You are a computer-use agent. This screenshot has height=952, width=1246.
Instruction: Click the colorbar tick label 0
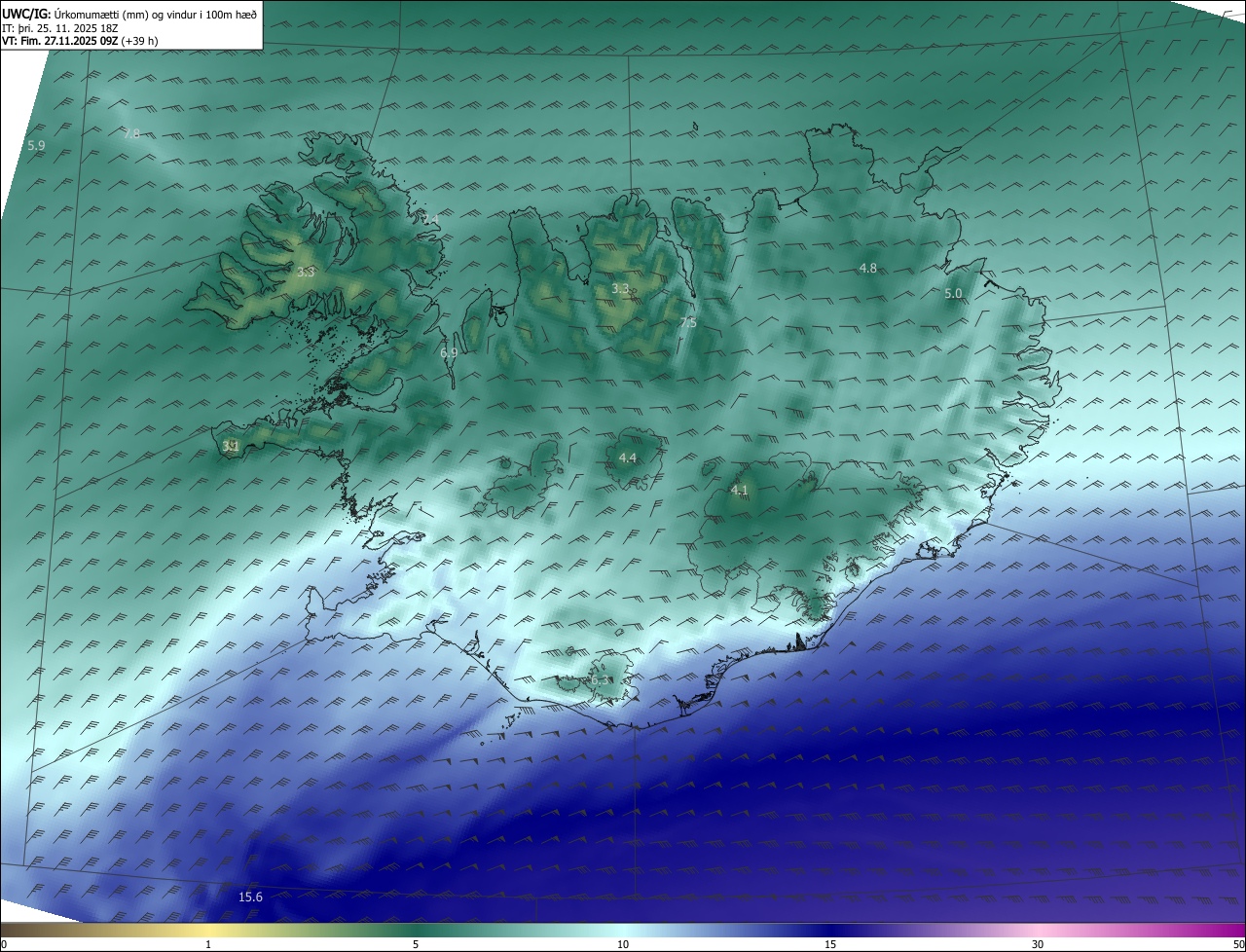coord(4,944)
